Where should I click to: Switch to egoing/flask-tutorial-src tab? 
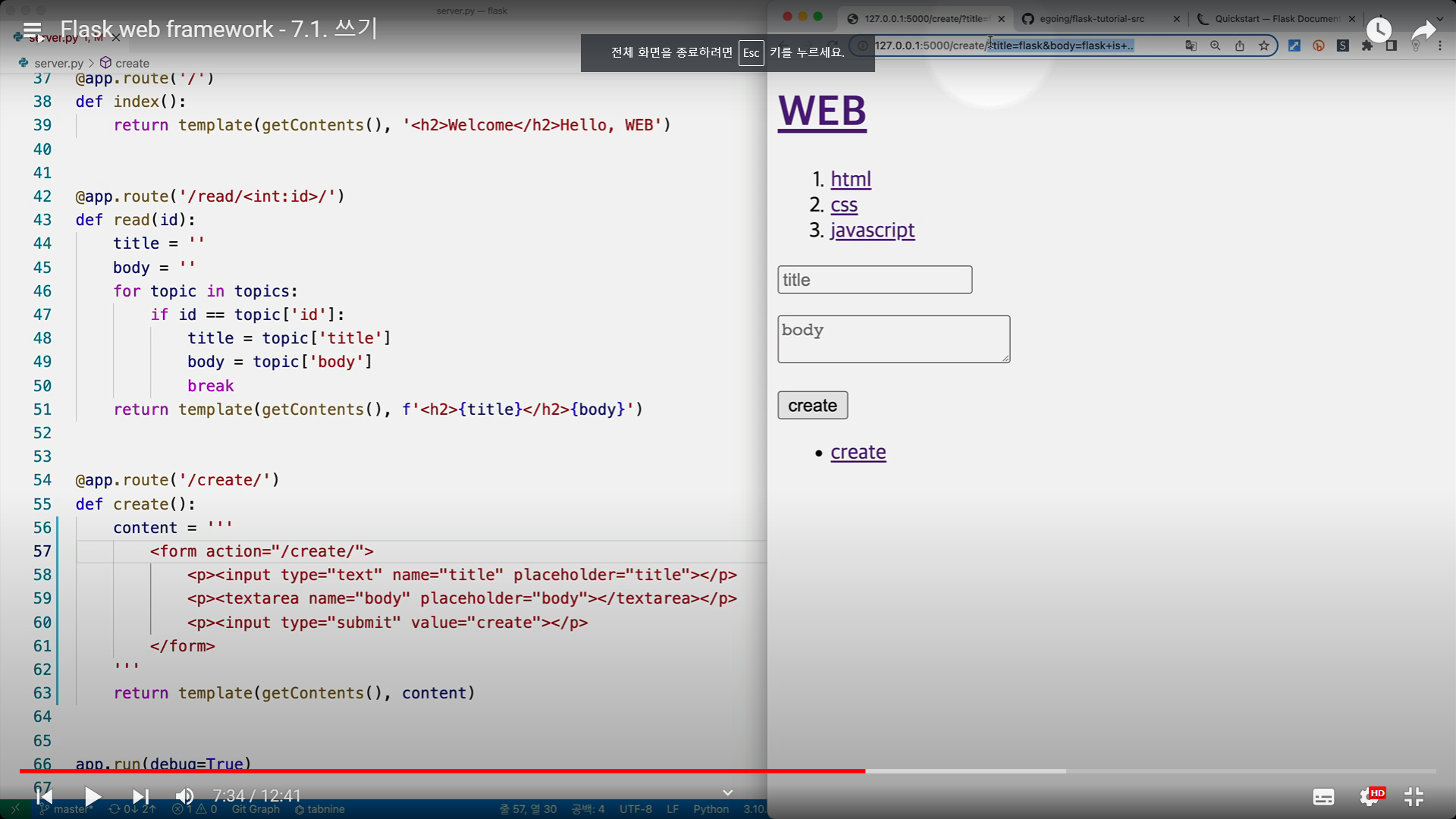point(1092,18)
